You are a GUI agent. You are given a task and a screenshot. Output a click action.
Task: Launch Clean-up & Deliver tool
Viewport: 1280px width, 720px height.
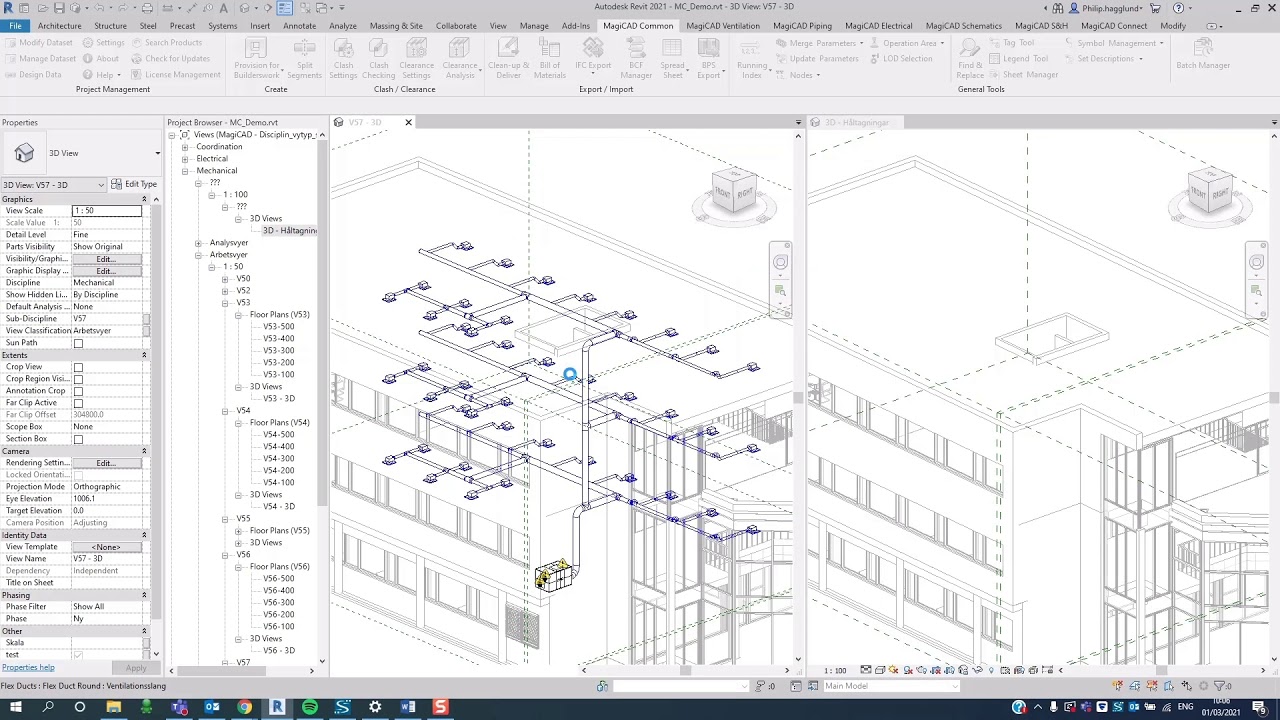(508, 58)
